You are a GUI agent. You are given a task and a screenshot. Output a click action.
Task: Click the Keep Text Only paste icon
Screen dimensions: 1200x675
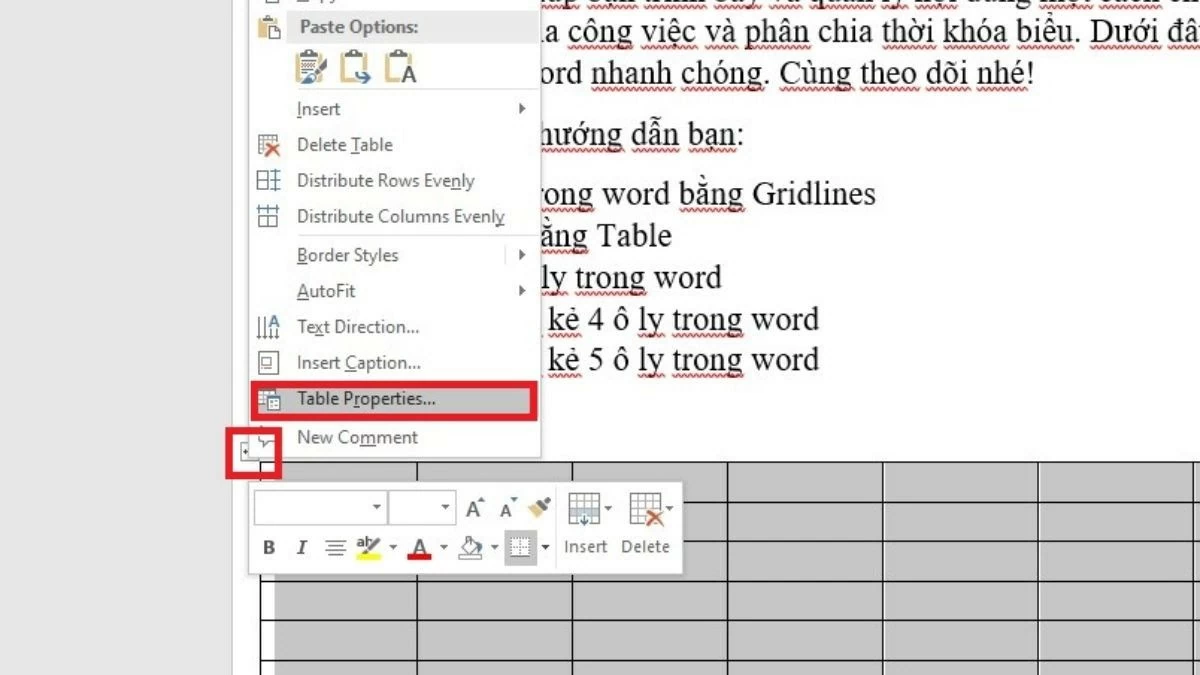click(x=399, y=68)
